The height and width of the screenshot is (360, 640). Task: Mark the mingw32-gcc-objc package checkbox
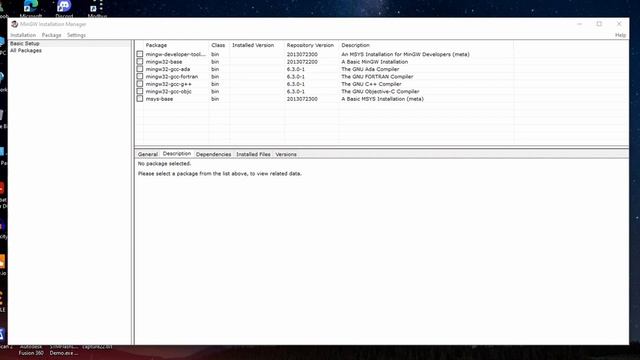(x=140, y=91)
